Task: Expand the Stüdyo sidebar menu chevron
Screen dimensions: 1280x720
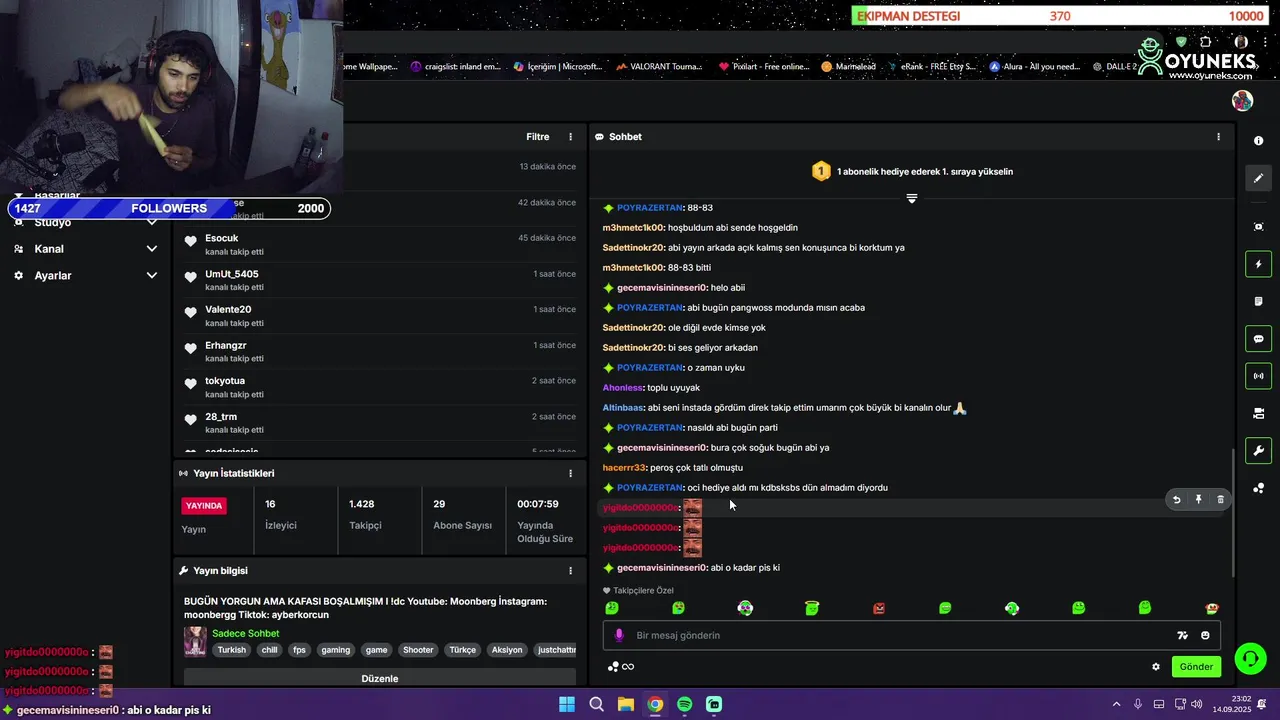Action: (x=152, y=222)
